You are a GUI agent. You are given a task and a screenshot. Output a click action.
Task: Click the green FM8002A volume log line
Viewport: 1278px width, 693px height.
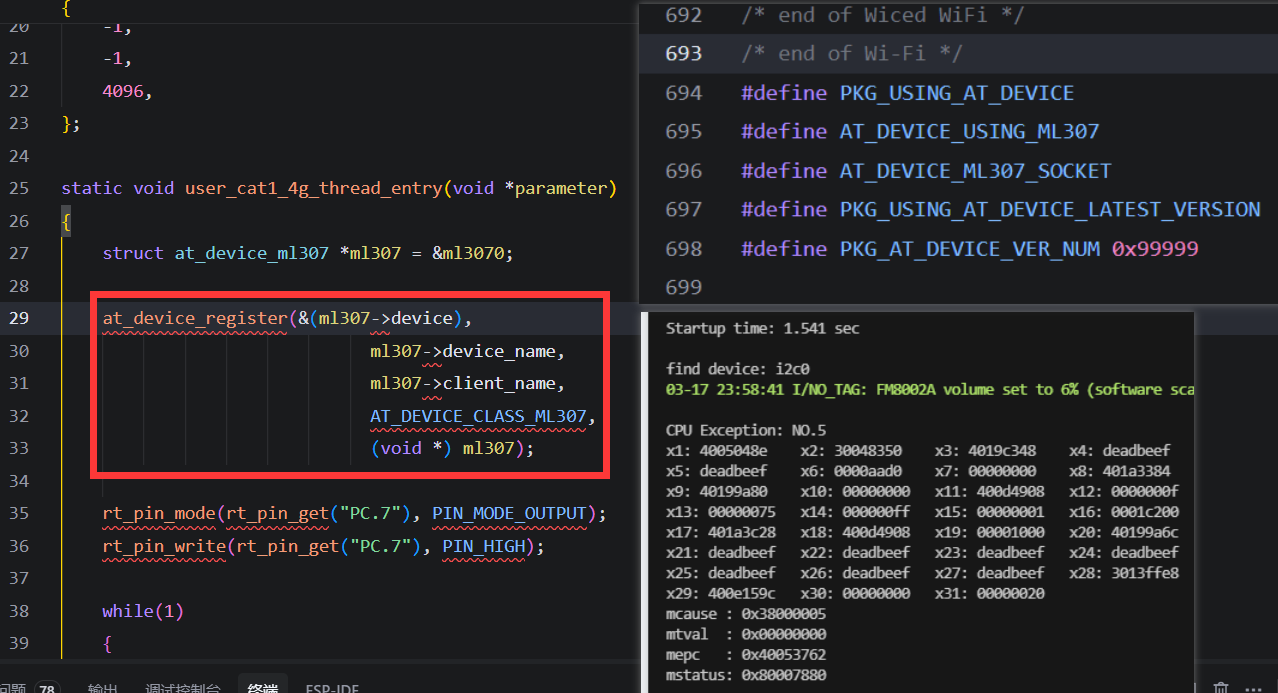pyautogui.click(x=930, y=390)
